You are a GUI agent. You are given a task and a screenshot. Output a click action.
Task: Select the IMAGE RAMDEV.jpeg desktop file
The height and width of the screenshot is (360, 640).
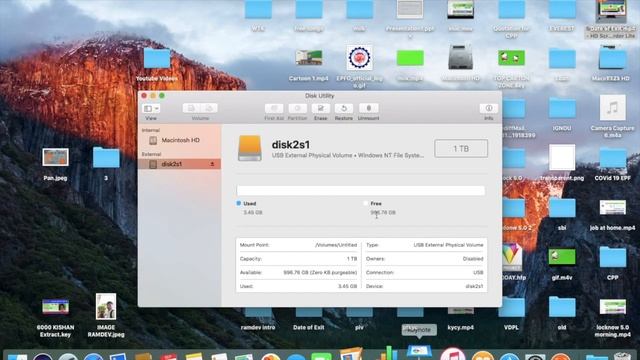coord(106,307)
